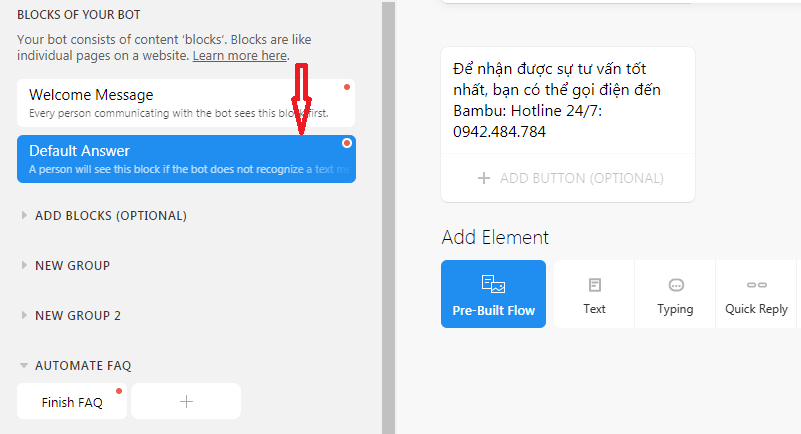
Task: Open the Finish FAQ block
Action: coord(72,402)
